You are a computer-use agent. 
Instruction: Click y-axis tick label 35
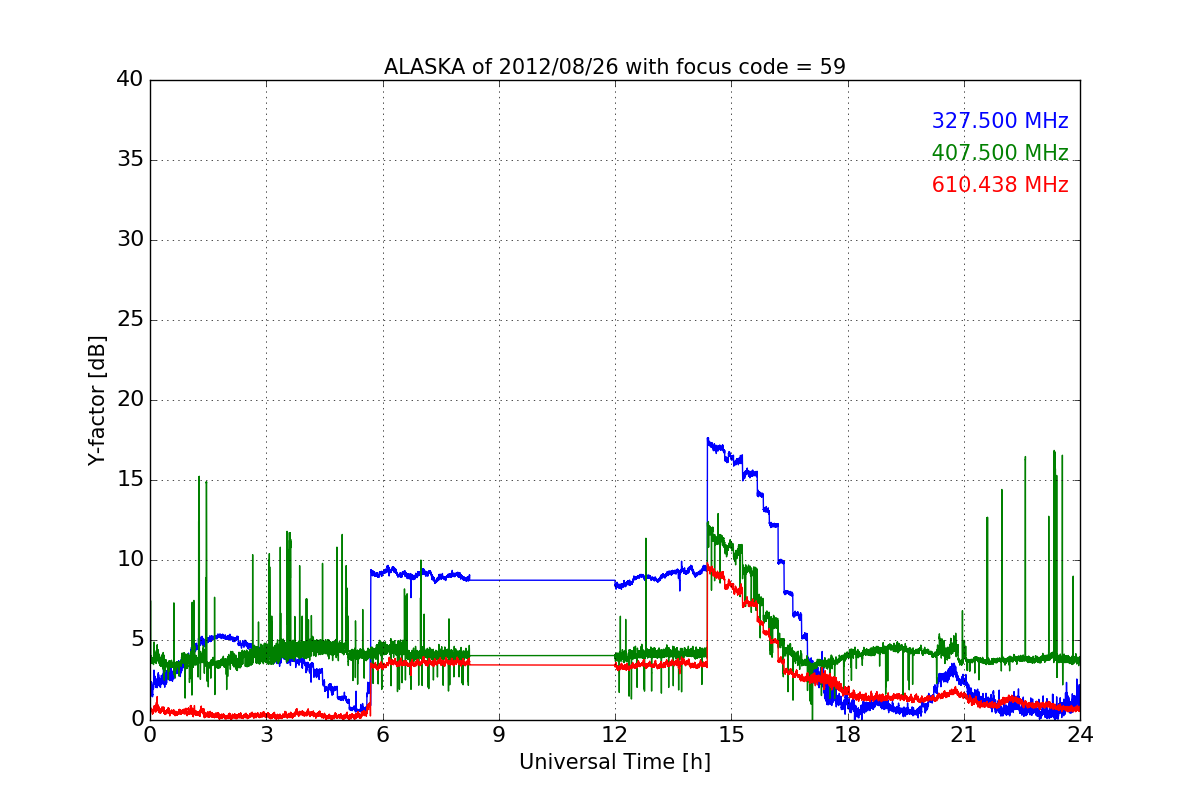129,160
